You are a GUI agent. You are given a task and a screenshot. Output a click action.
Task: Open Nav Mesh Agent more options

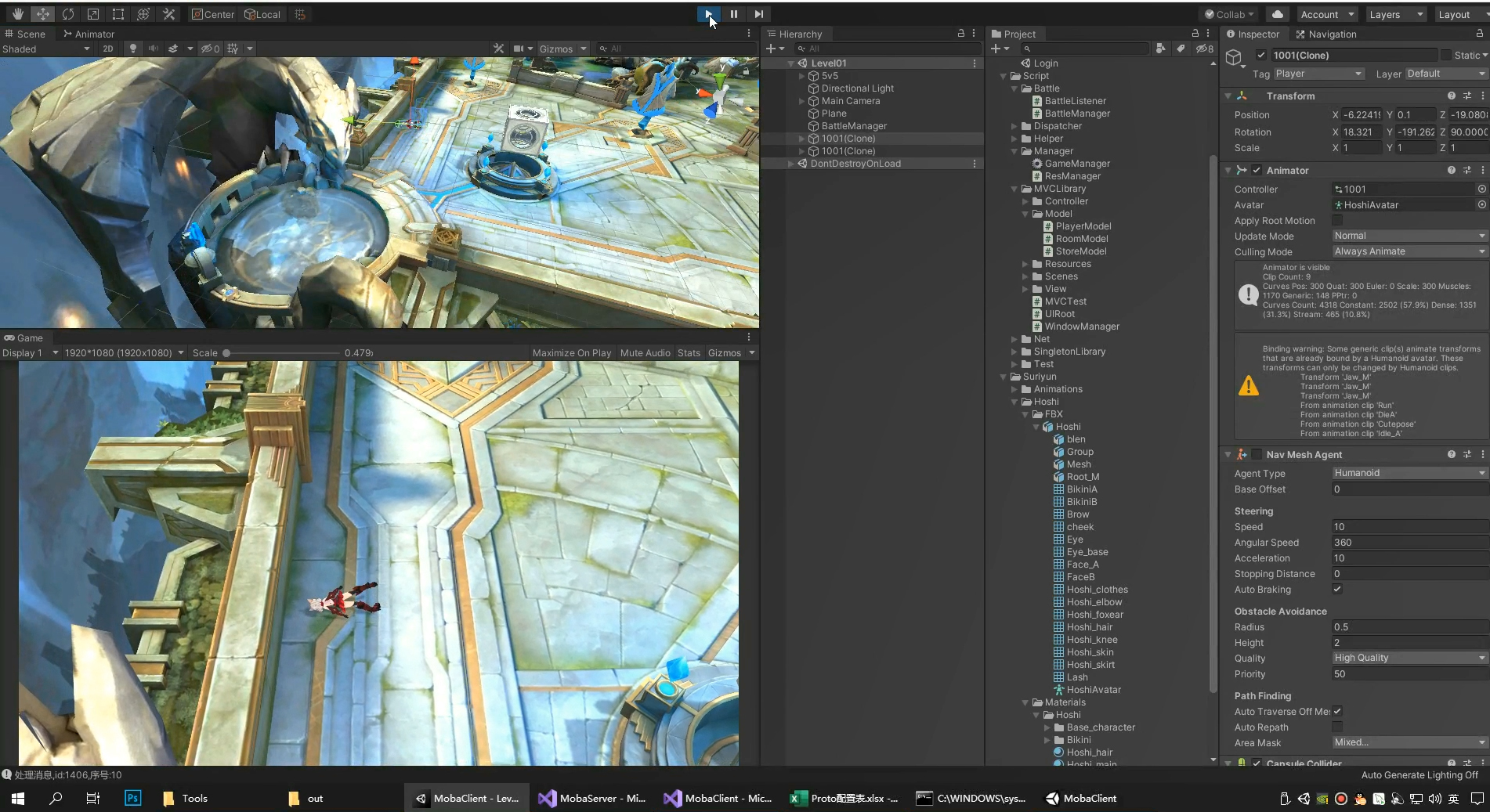point(1482,454)
